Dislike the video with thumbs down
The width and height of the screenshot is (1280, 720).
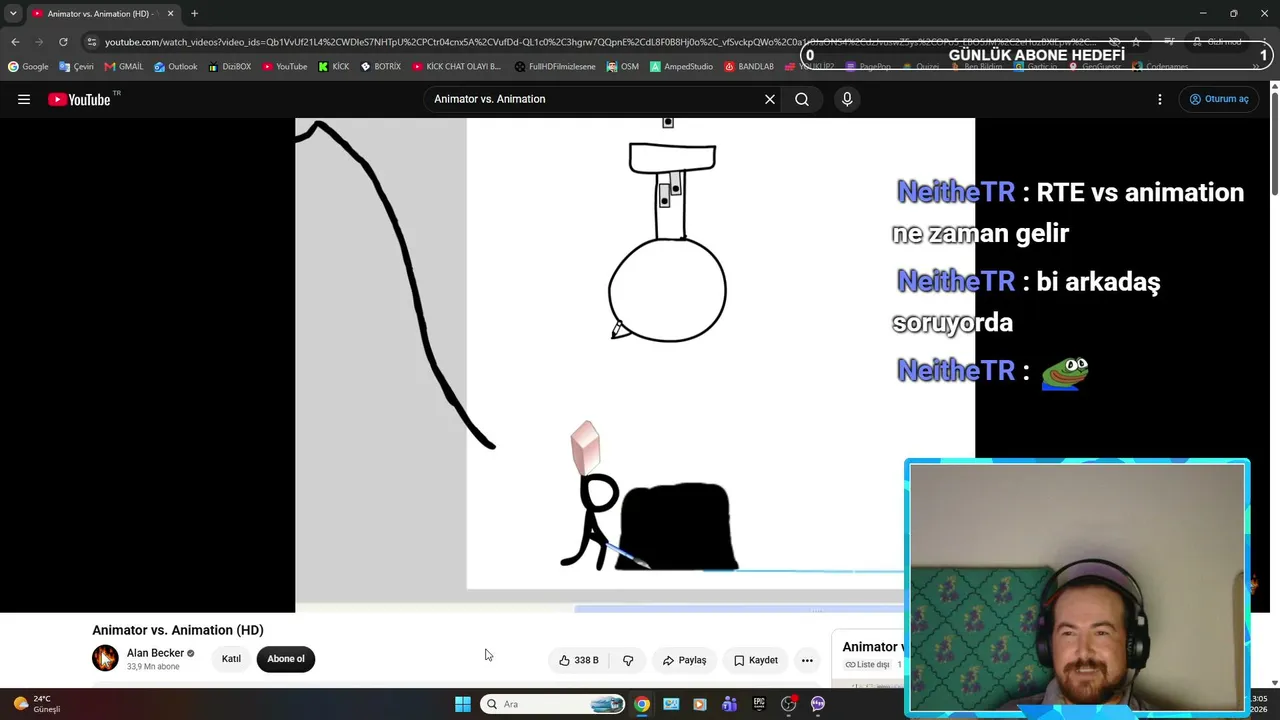[628, 660]
